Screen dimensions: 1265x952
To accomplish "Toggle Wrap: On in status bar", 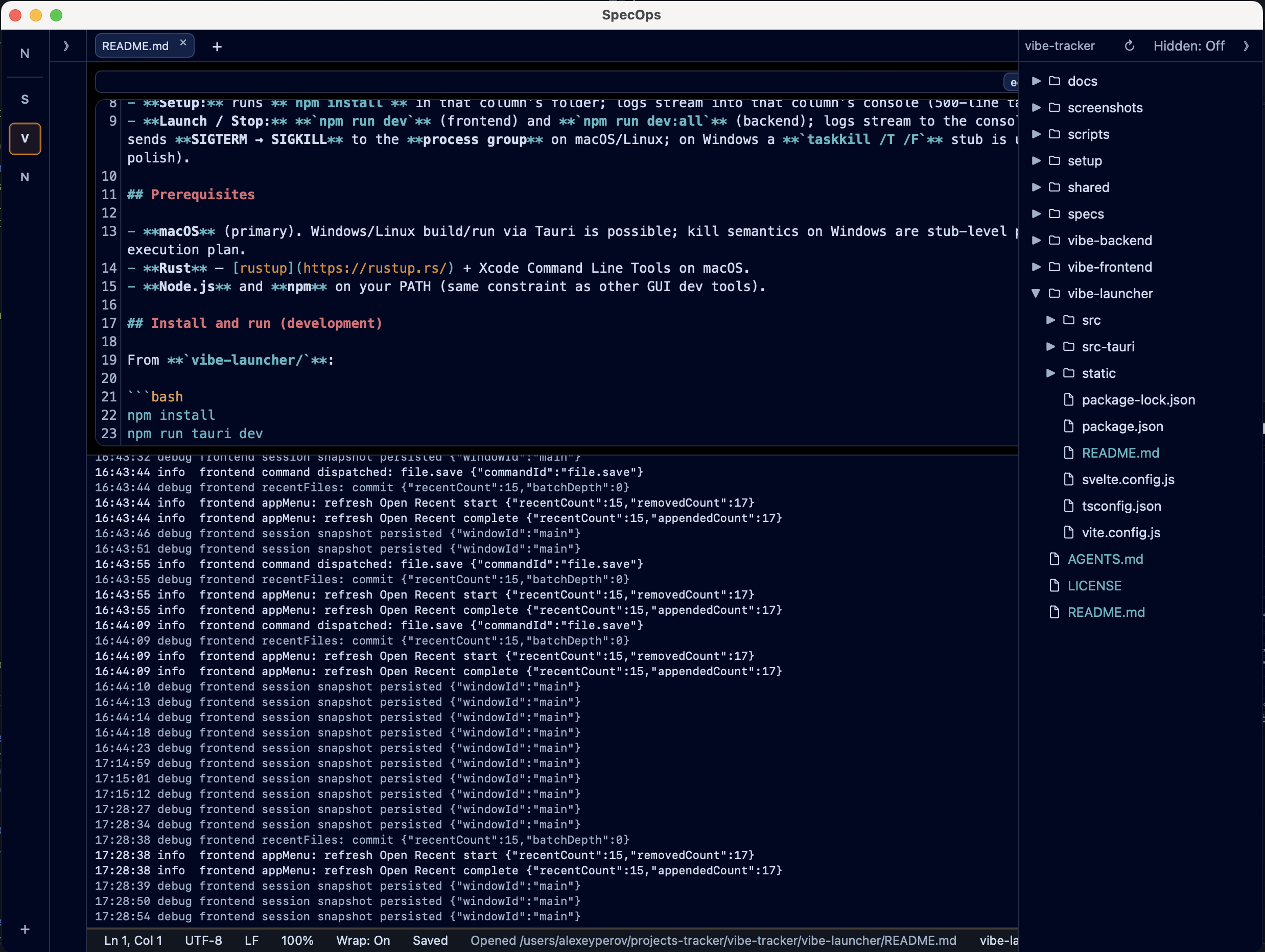I will pyautogui.click(x=363, y=941).
